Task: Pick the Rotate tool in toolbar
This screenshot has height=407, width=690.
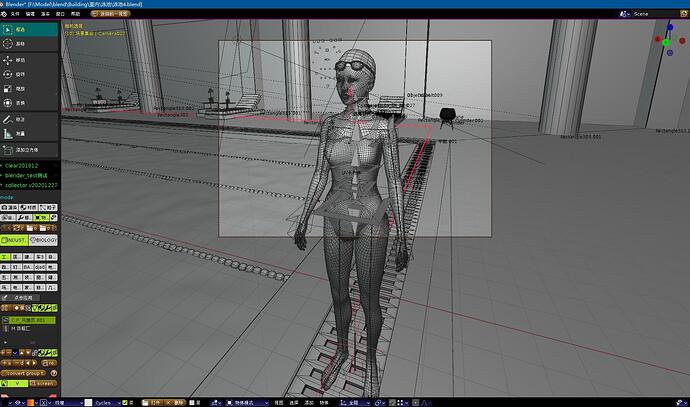Action: click(x=29, y=74)
